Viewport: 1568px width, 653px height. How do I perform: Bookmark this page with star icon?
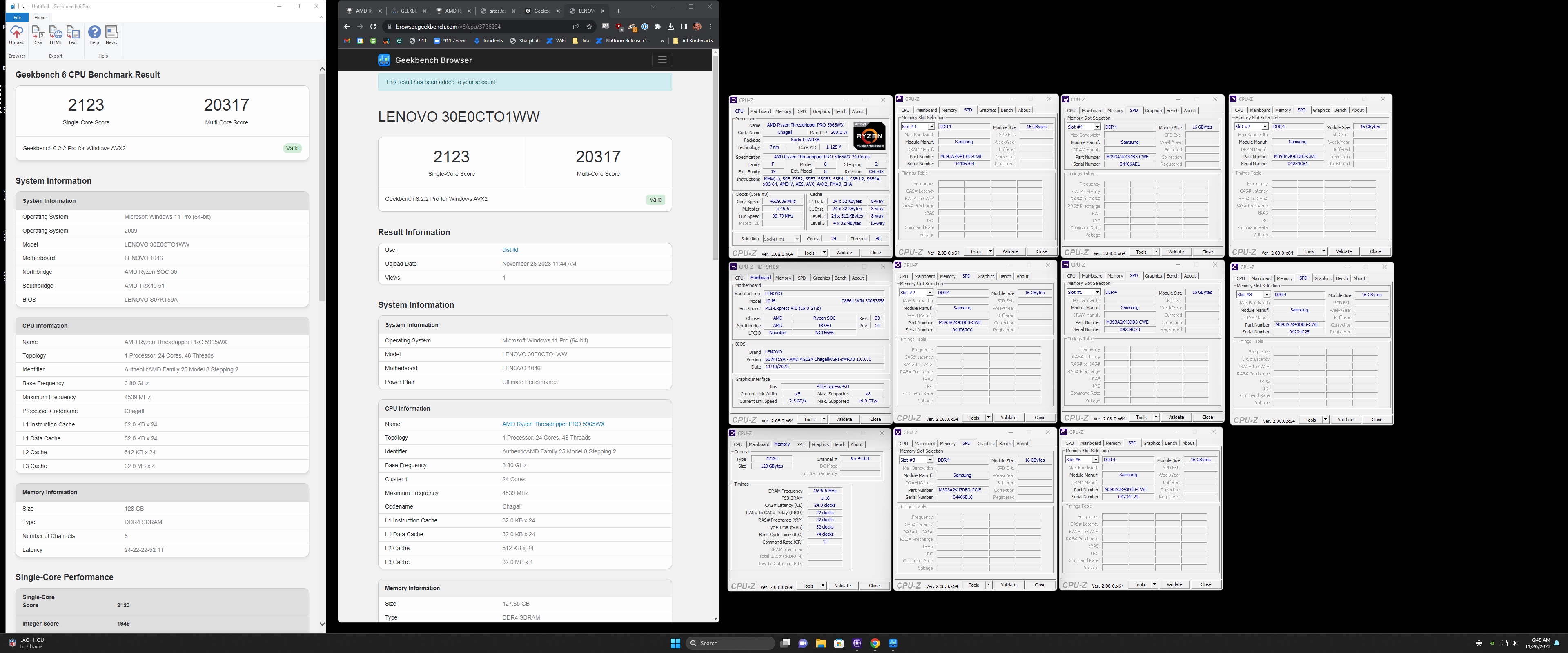pos(589,27)
